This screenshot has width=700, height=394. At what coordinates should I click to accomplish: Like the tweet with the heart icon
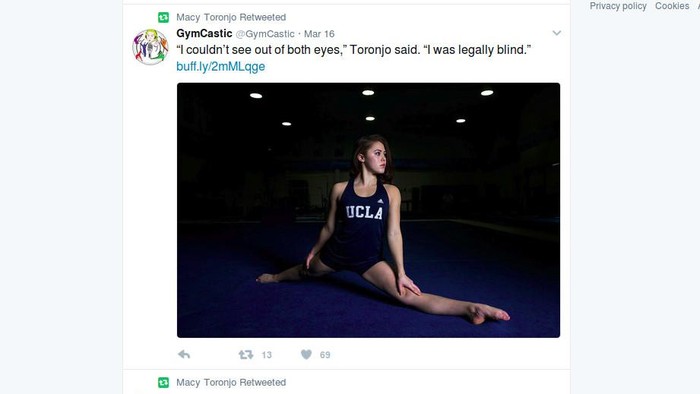coord(306,355)
